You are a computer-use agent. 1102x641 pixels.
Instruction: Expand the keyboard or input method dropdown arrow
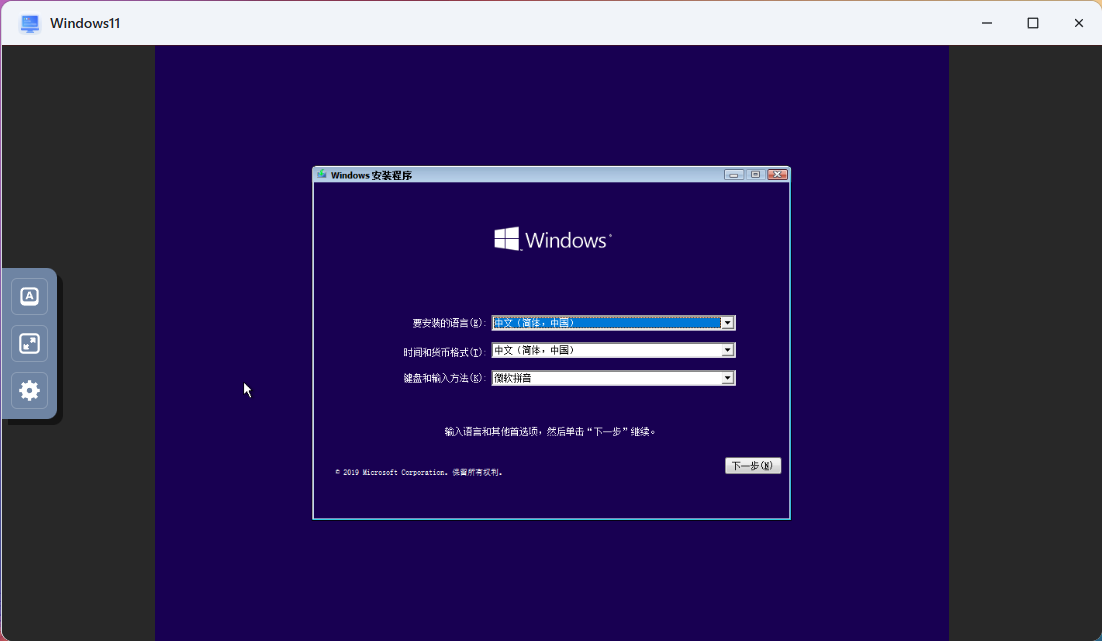727,378
